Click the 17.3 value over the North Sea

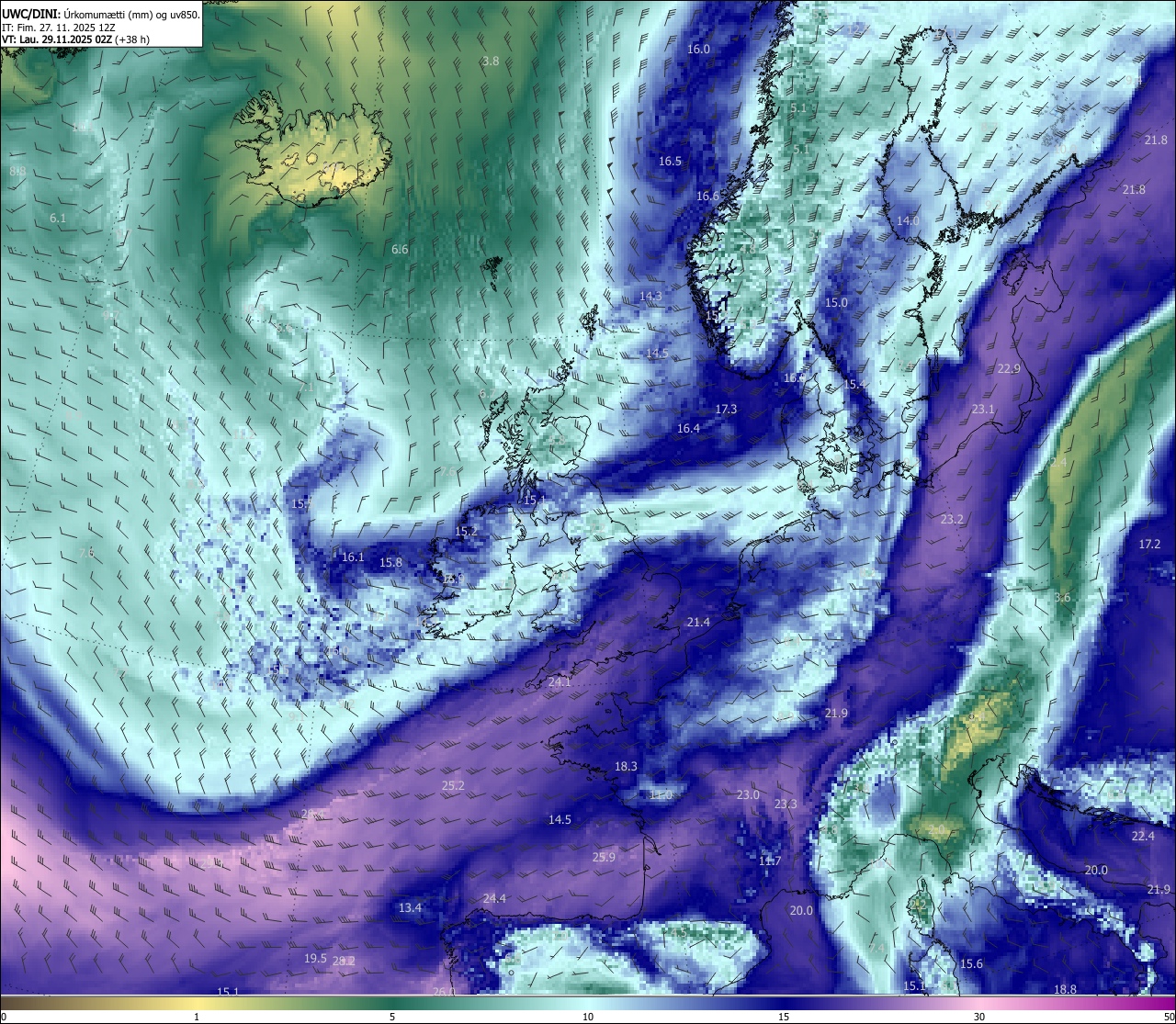pos(726,409)
